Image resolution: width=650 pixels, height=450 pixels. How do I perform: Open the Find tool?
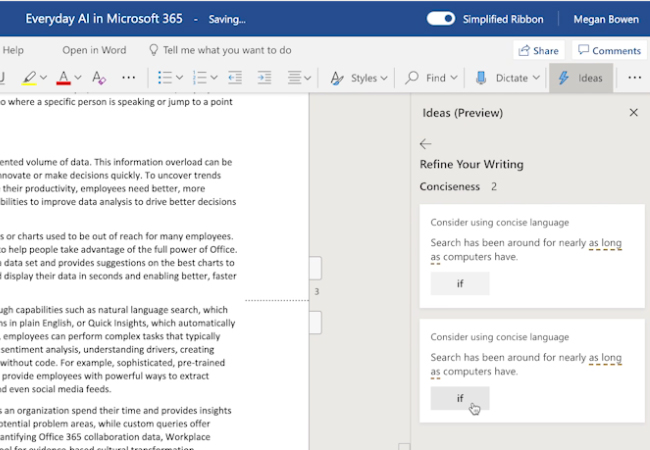[x=431, y=78]
